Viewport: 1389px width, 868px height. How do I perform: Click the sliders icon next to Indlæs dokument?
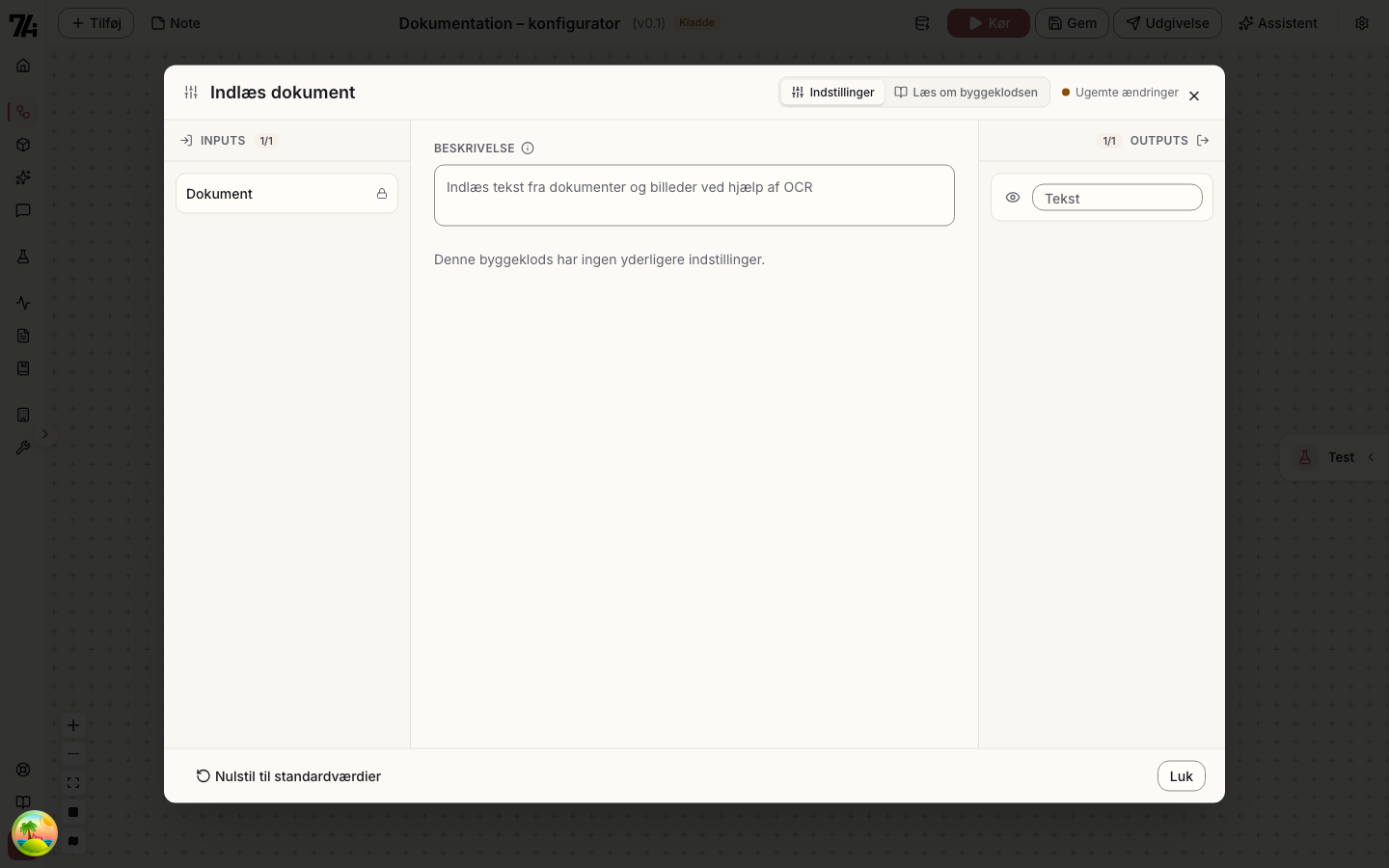click(191, 93)
